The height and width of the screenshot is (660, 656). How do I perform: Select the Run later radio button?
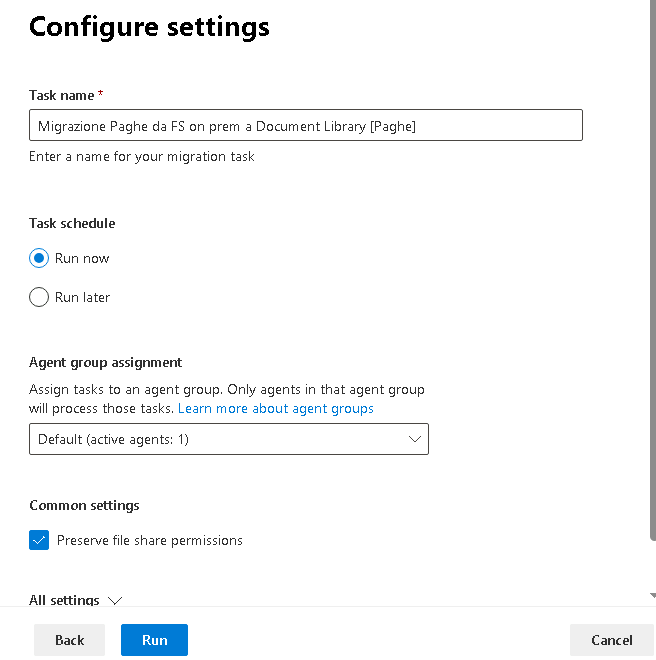(39, 297)
